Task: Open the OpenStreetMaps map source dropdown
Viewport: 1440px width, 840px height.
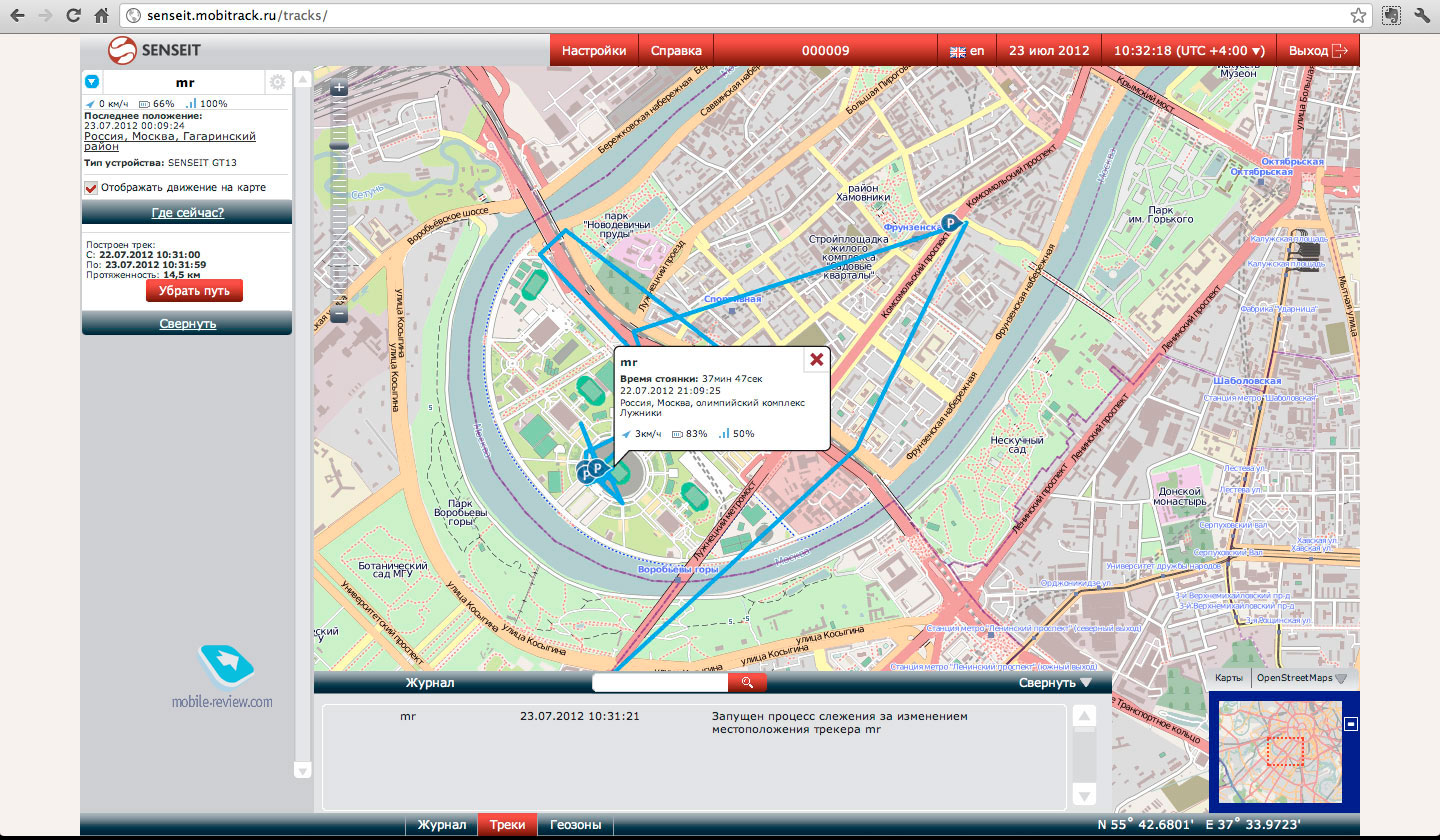Action: tap(1300, 678)
